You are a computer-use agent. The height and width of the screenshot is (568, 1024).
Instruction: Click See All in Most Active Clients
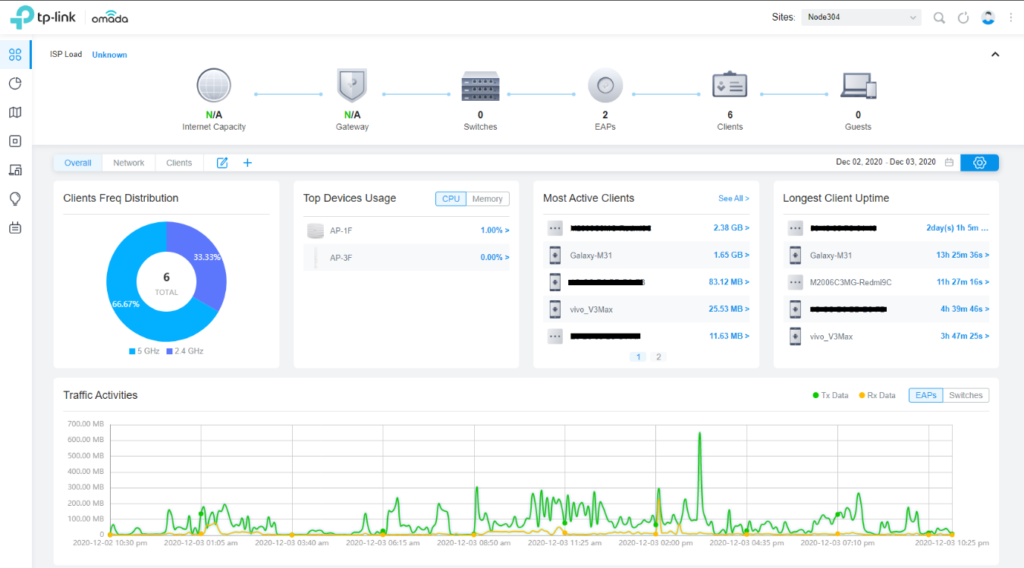click(x=733, y=199)
